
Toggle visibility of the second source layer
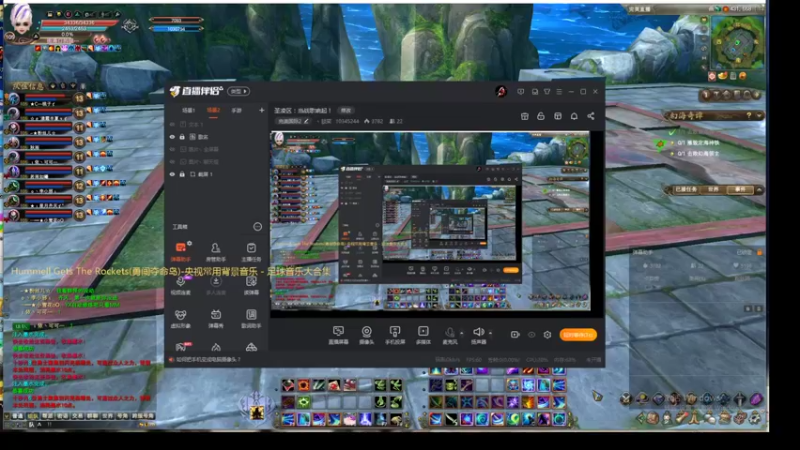tap(172, 137)
